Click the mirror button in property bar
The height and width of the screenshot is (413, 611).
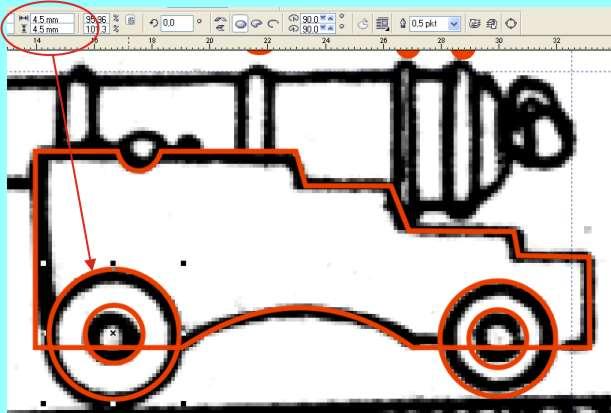(x=219, y=22)
